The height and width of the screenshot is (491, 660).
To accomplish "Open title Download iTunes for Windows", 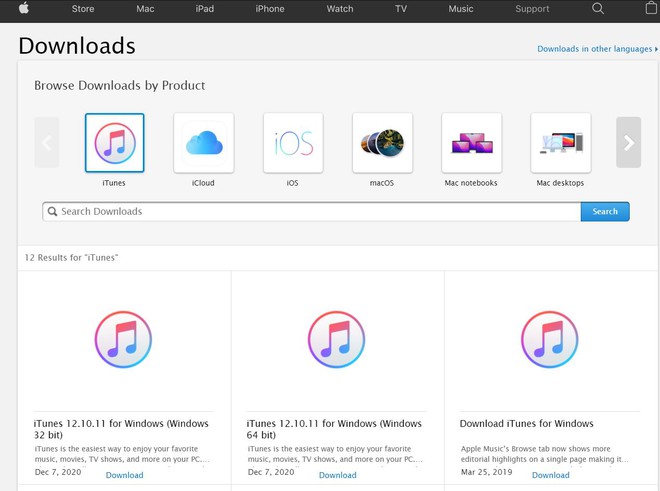I will tap(527, 423).
